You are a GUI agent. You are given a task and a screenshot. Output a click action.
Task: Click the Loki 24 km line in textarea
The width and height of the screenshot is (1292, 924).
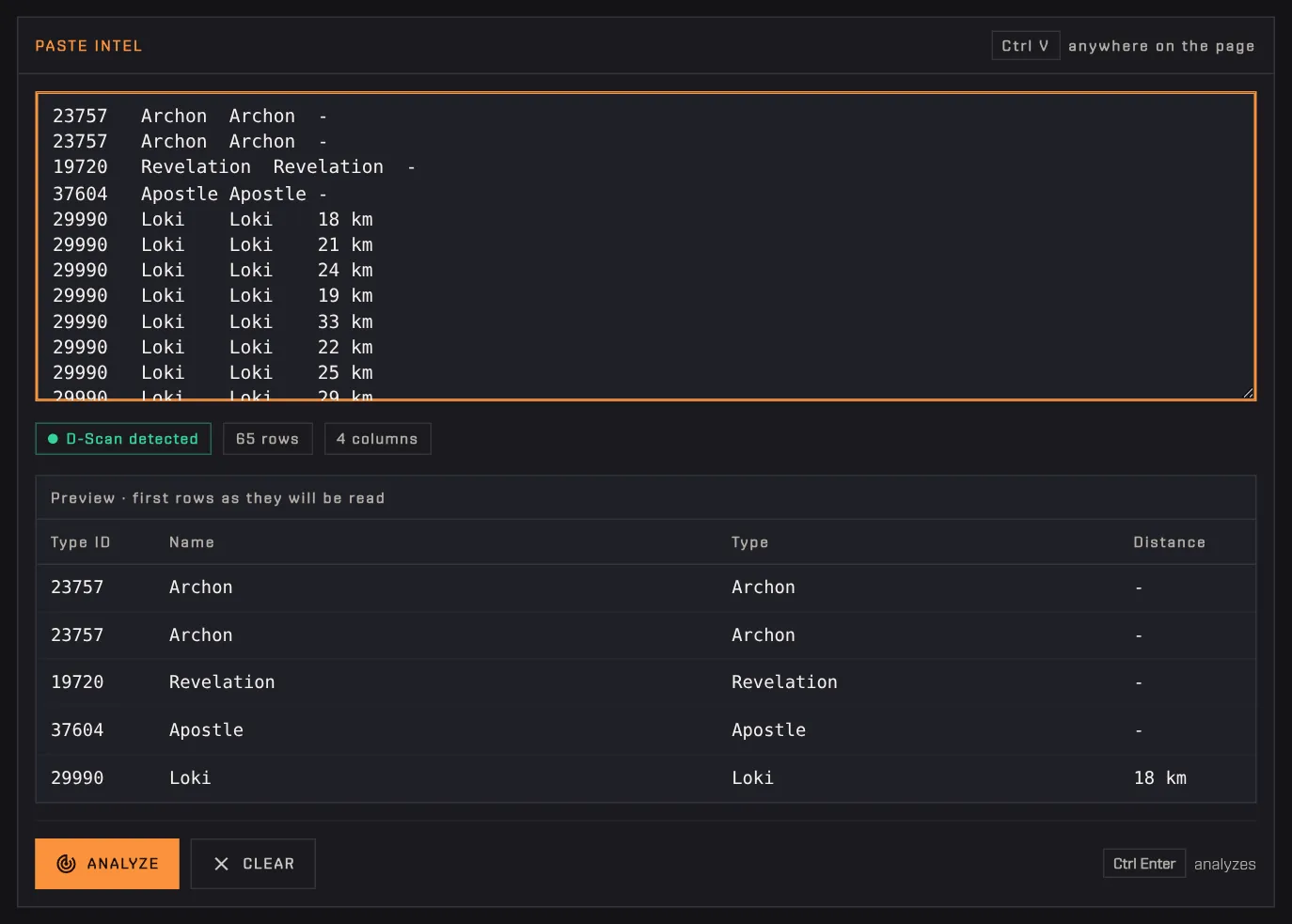coord(213,270)
